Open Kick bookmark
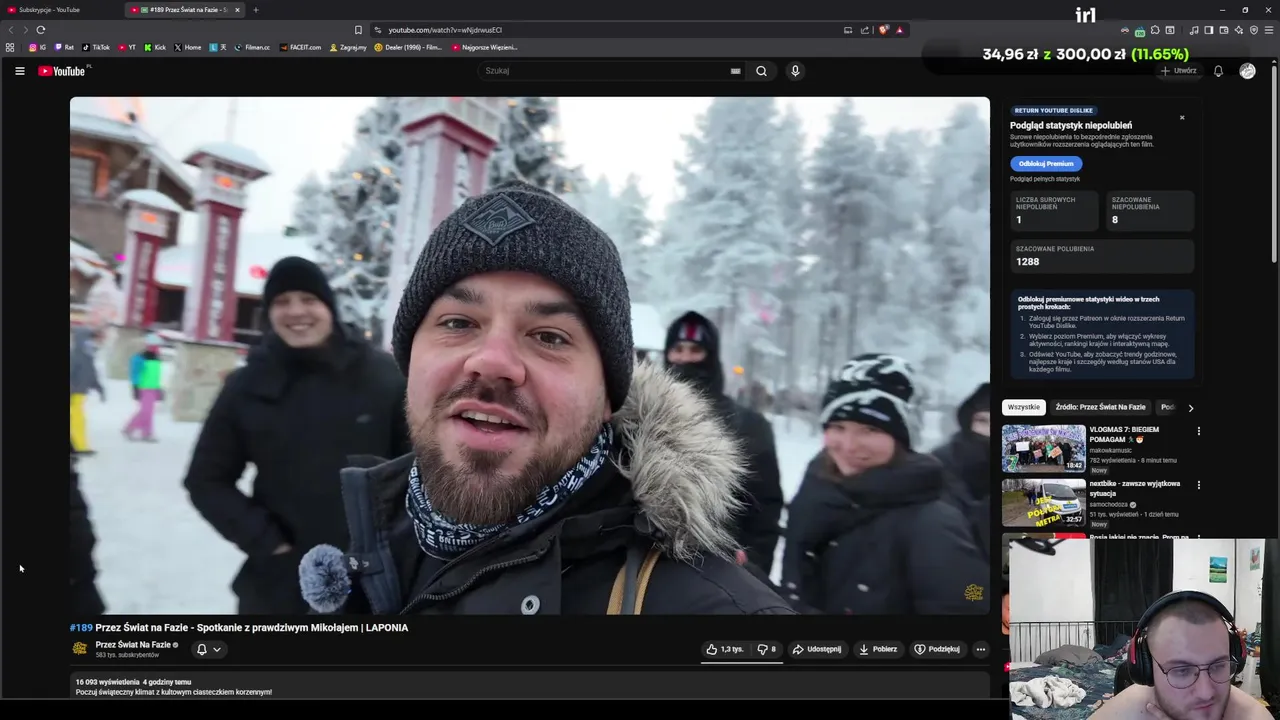The width and height of the screenshot is (1280, 720). click(x=155, y=47)
